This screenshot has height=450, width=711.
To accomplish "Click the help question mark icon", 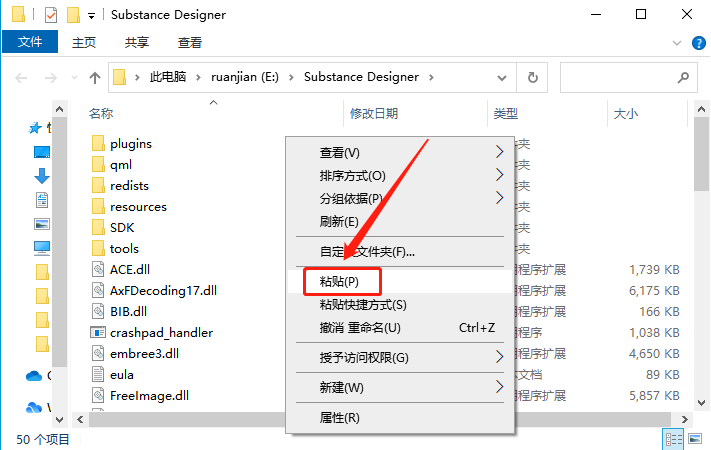I will pyautogui.click(x=698, y=43).
